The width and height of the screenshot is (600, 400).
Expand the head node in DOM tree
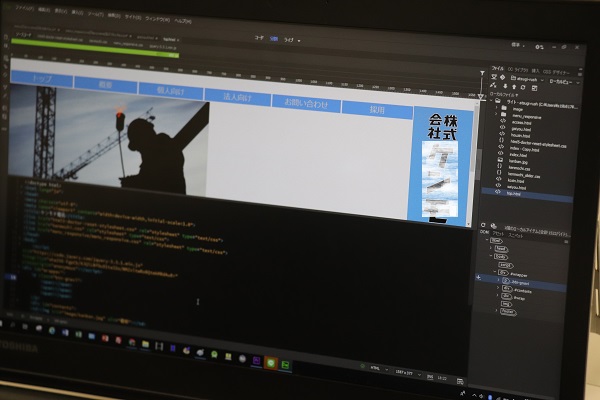click(x=491, y=248)
